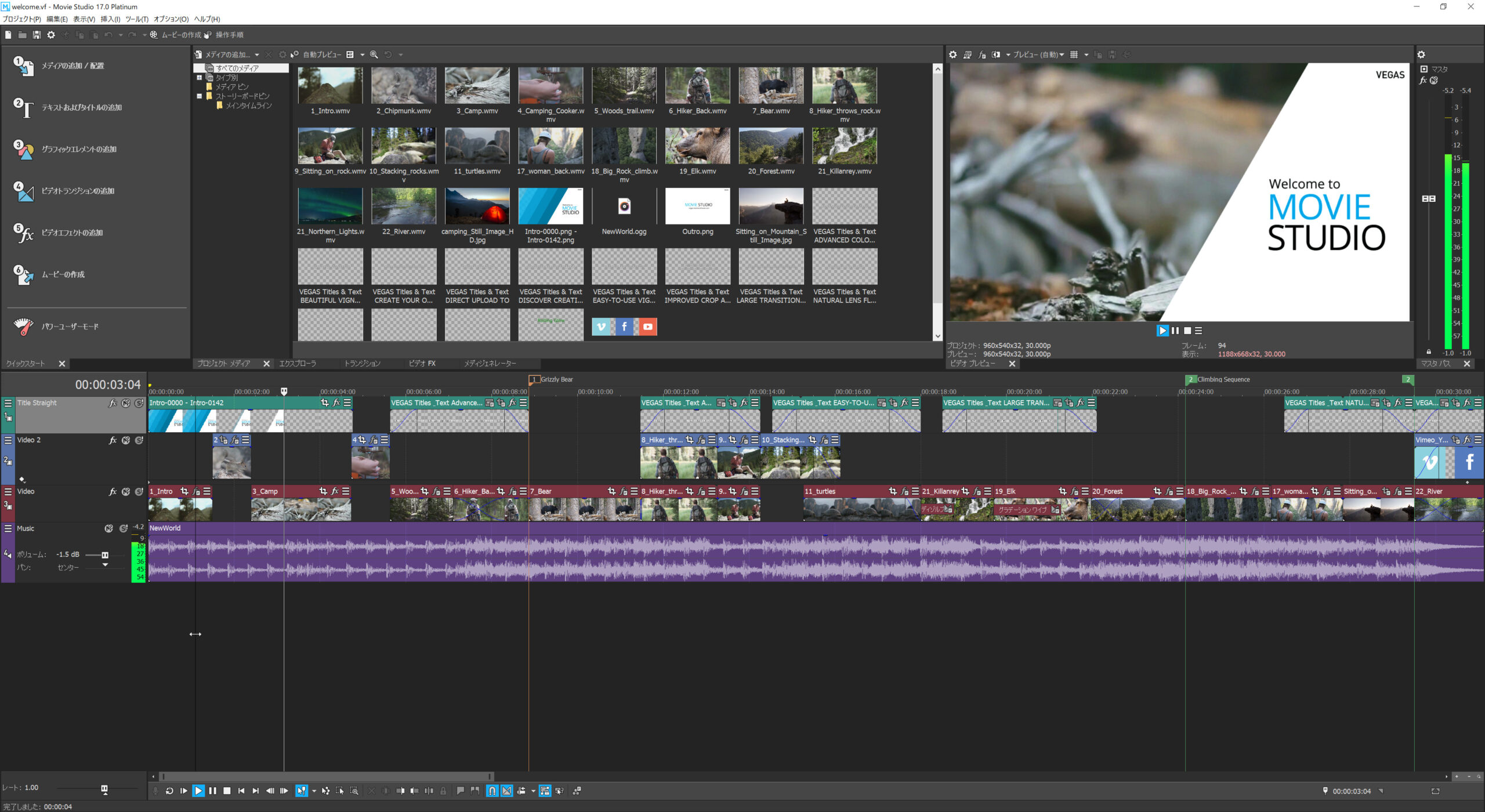
Task: Solo the Video track
Action: (x=139, y=491)
